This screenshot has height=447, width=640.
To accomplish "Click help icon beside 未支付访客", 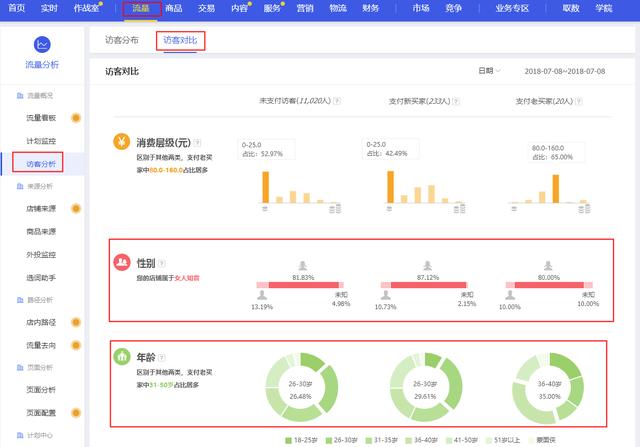I will tap(337, 101).
